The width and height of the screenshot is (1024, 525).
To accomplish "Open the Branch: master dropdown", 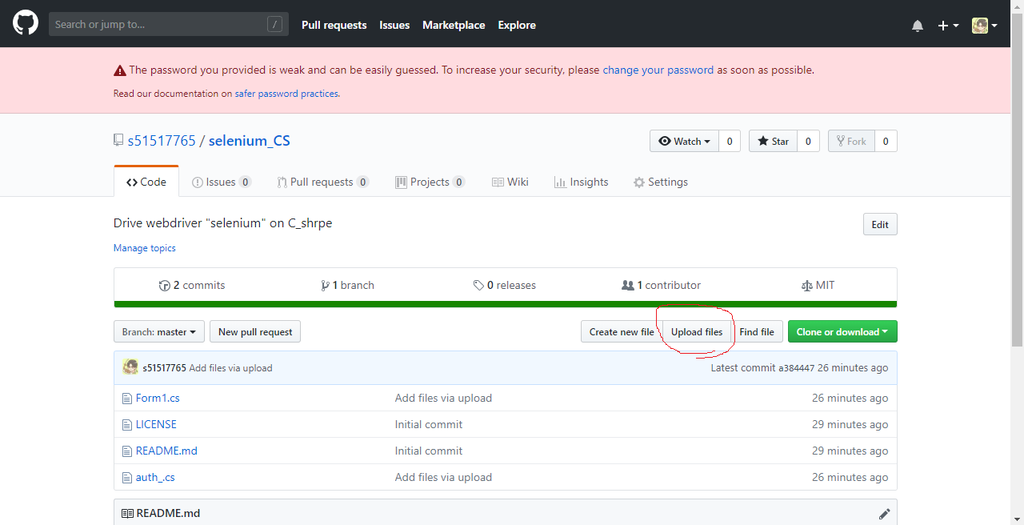I will click(x=159, y=332).
